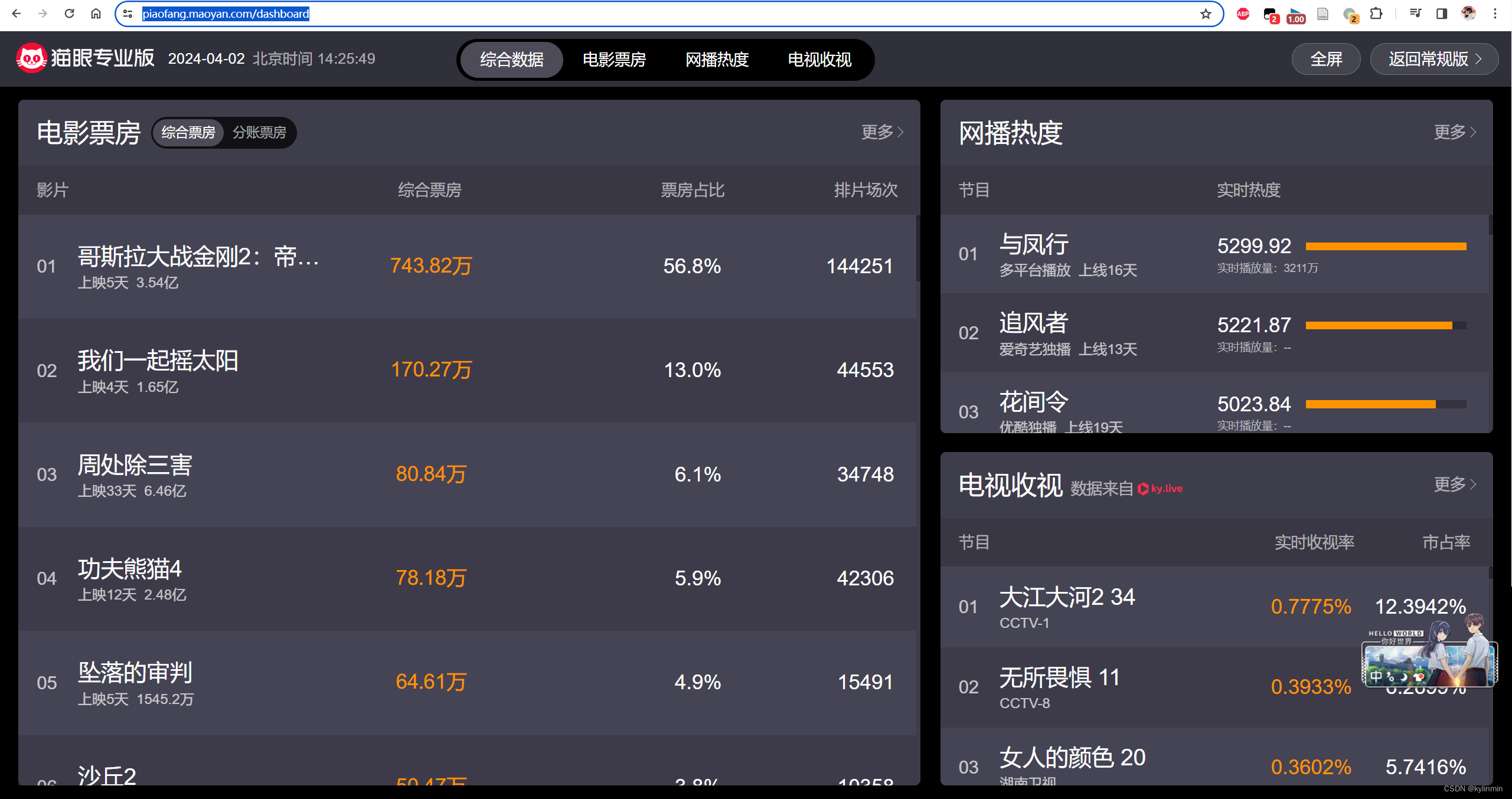Click 返回常规版 button
Screen dimensions: 1512x799
coord(1433,59)
